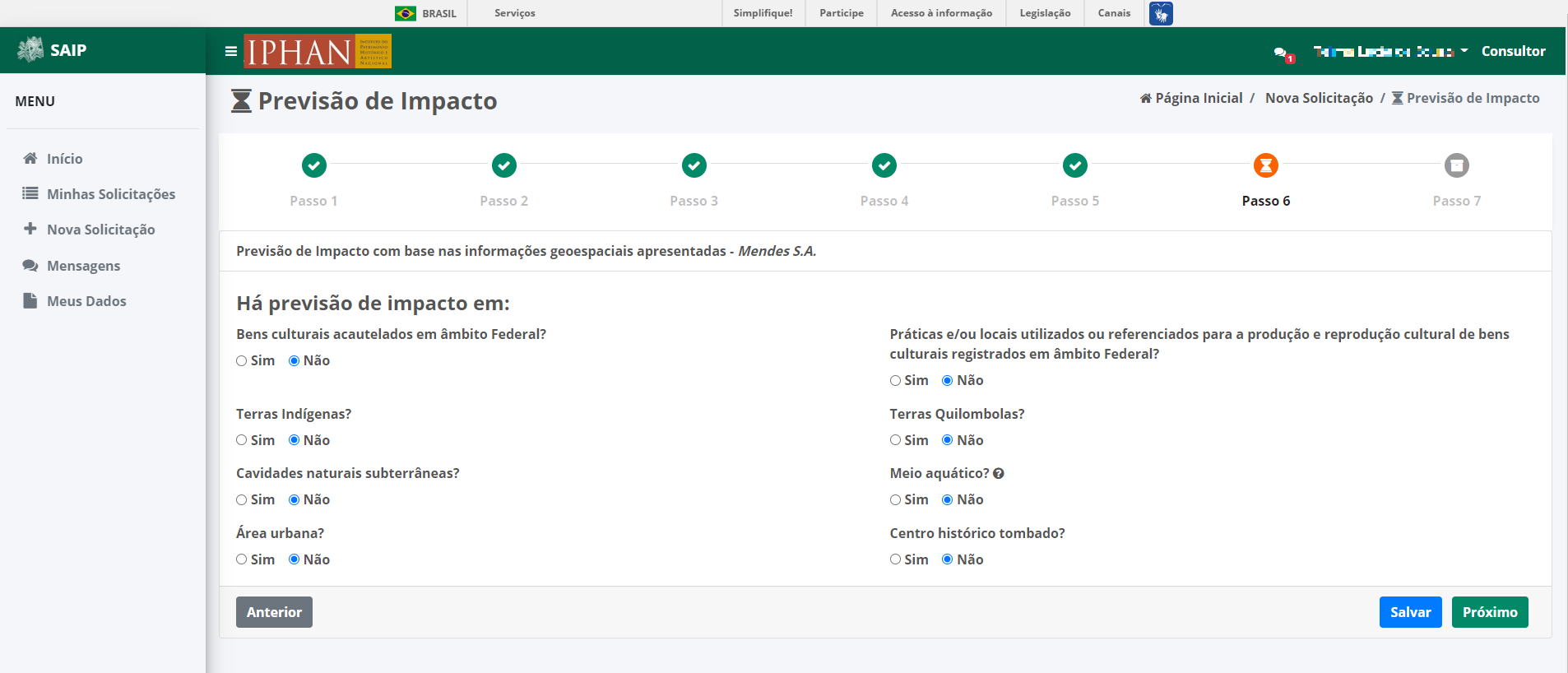The image size is (1568, 673).
Task: Select Sim for Cavidades naturais subterrâneas
Action: (x=242, y=499)
